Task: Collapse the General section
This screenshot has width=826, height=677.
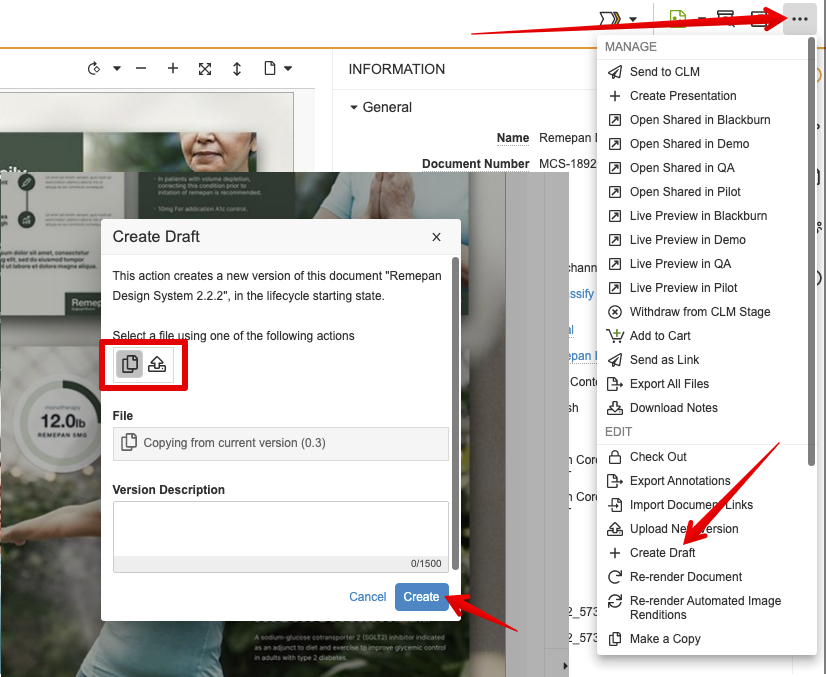Action: 354,108
